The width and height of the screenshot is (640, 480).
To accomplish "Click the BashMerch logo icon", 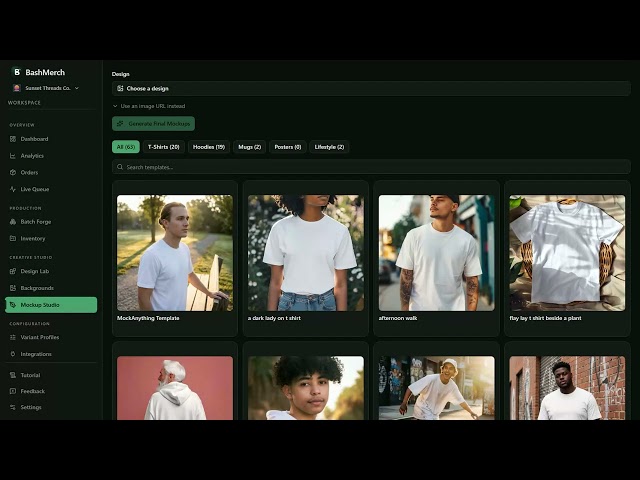I will click(16, 72).
